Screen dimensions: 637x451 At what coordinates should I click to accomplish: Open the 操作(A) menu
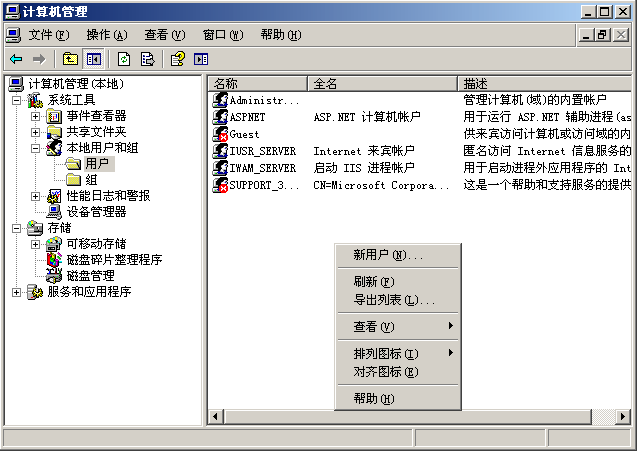point(107,35)
